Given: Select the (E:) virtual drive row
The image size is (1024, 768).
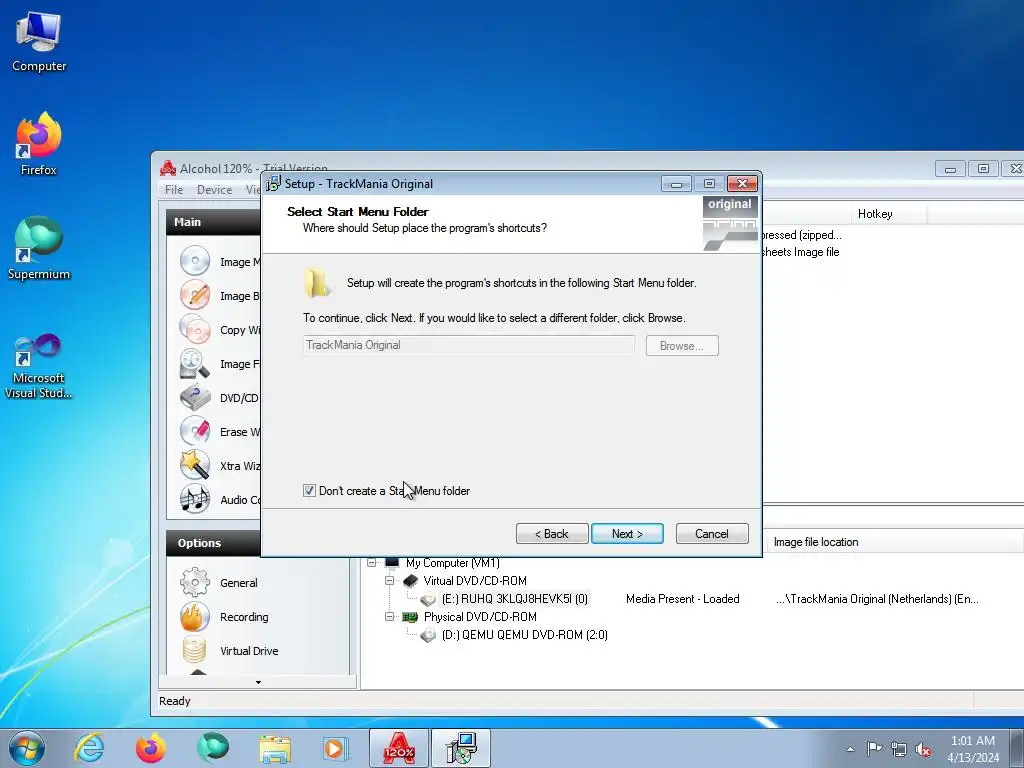Looking at the screenshot, I should [x=515, y=599].
